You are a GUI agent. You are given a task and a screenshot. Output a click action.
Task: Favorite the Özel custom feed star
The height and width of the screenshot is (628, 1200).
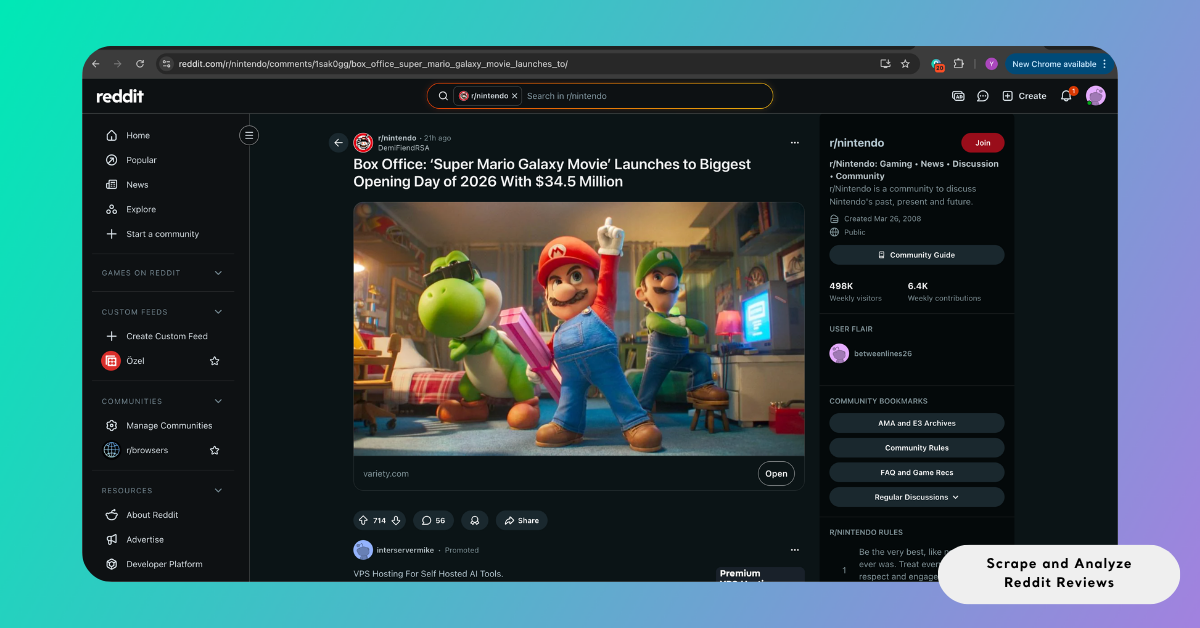point(214,361)
